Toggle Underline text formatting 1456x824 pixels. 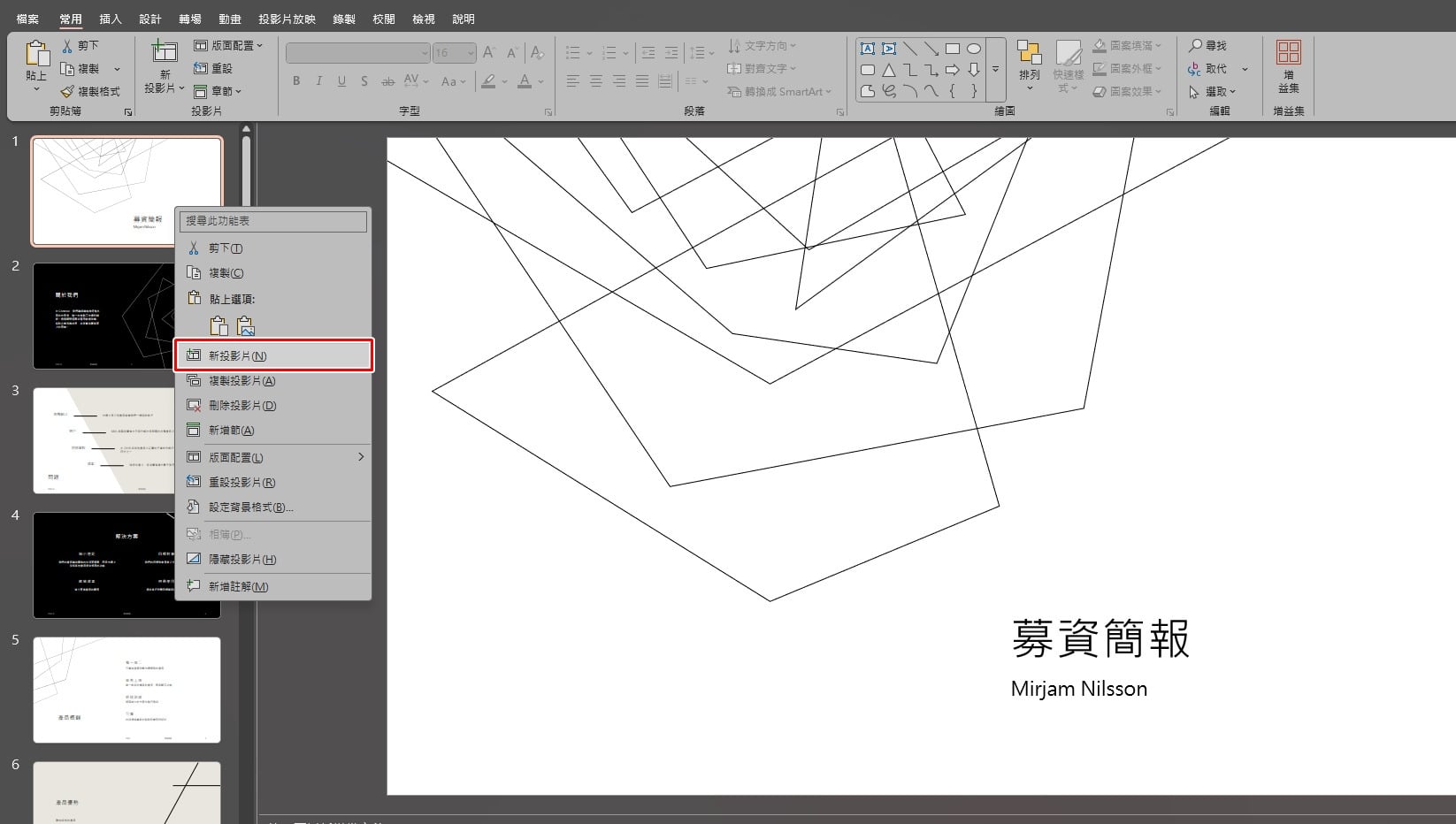341,81
